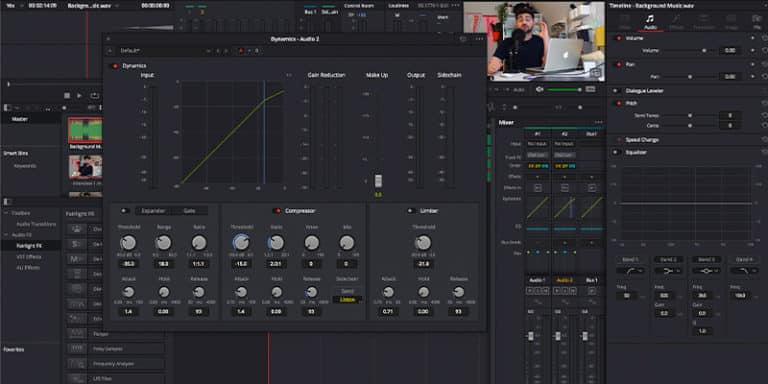
Task: Open the Default preset dropdown in Dynamics
Action: (x=131, y=50)
